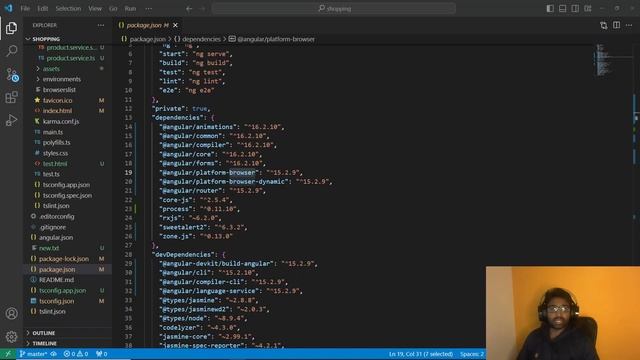Open the Accounts menu icon
Viewport: 640px width, 360px height.
(x=11, y=313)
